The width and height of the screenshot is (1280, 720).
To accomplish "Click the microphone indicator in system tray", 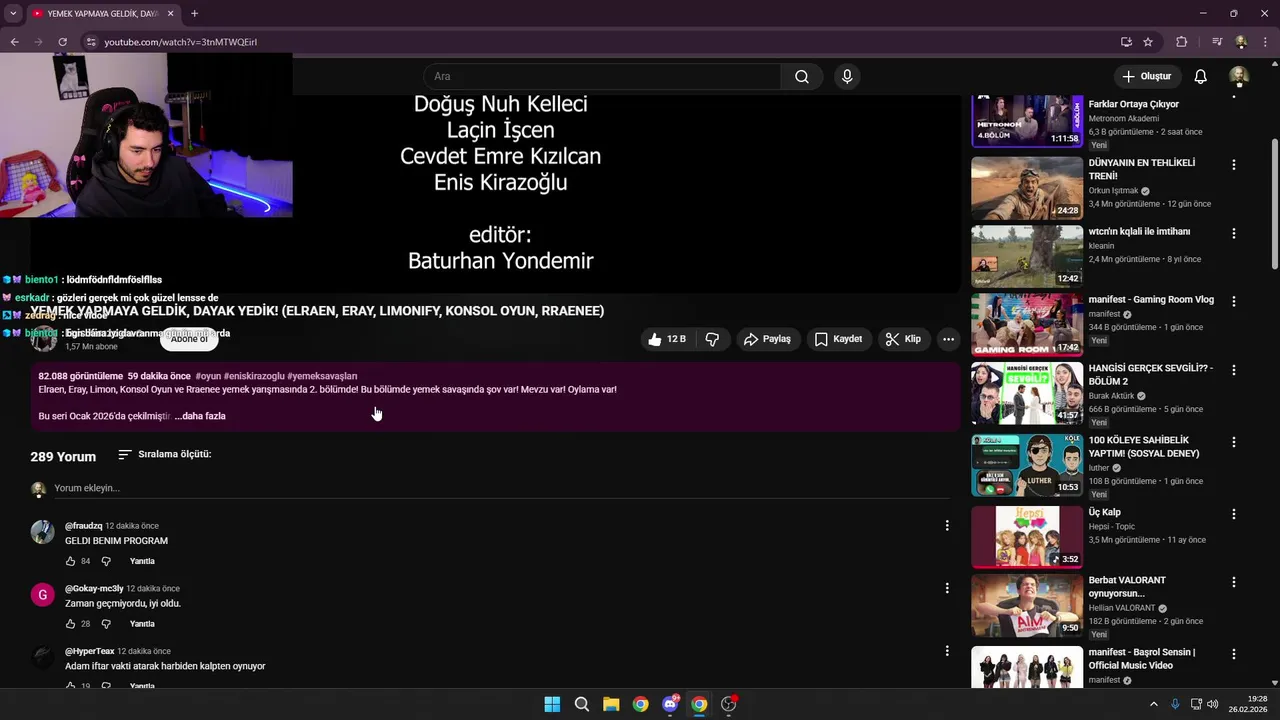I will [x=1175, y=704].
